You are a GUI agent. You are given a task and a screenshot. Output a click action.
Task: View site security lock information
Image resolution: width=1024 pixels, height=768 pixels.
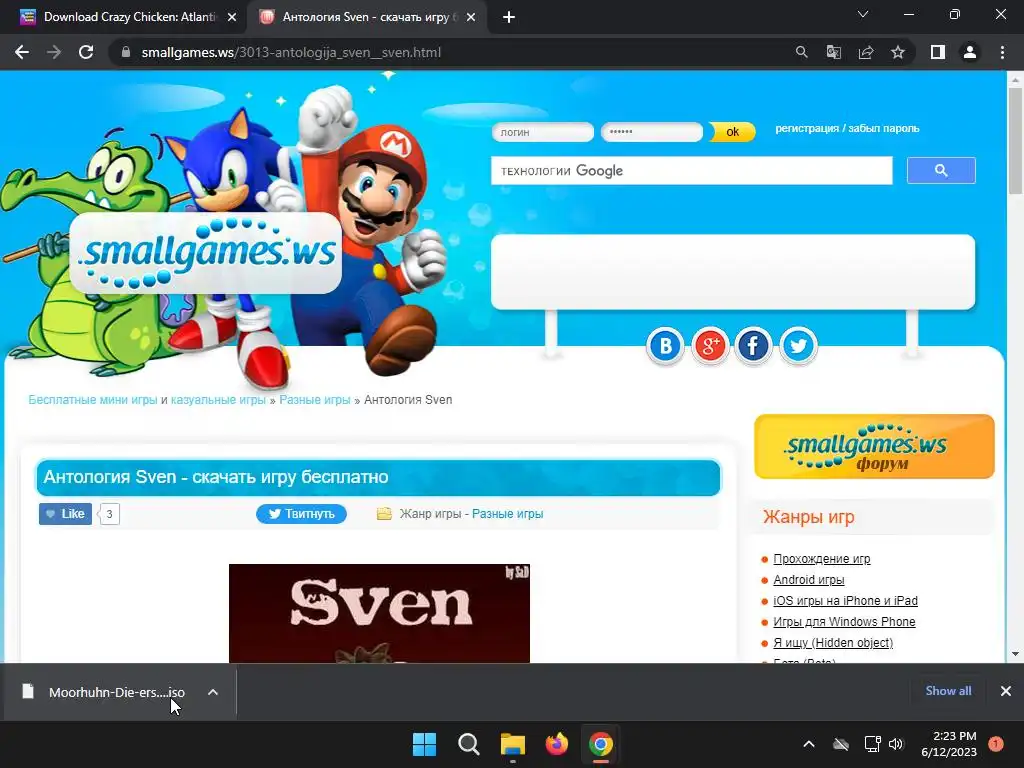click(x=126, y=52)
